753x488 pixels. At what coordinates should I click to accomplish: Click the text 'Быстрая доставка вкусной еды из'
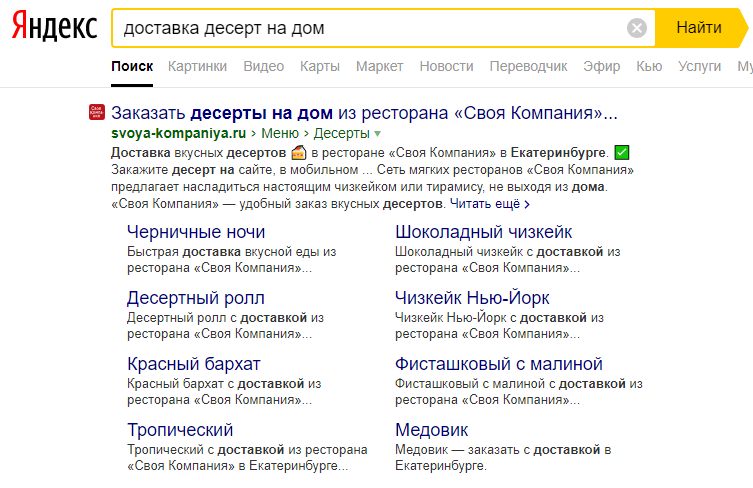231,252
